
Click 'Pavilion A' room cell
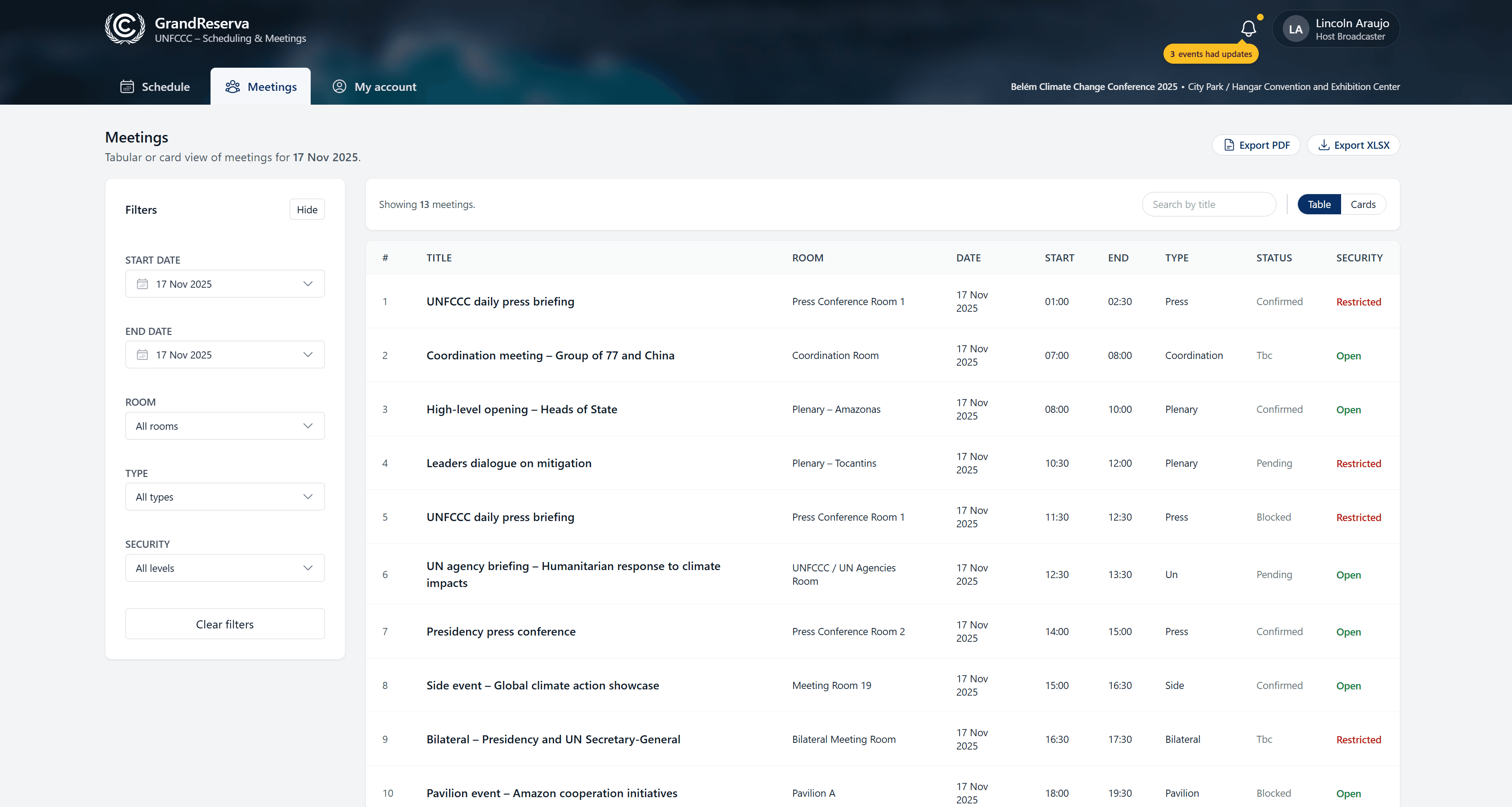point(814,793)
